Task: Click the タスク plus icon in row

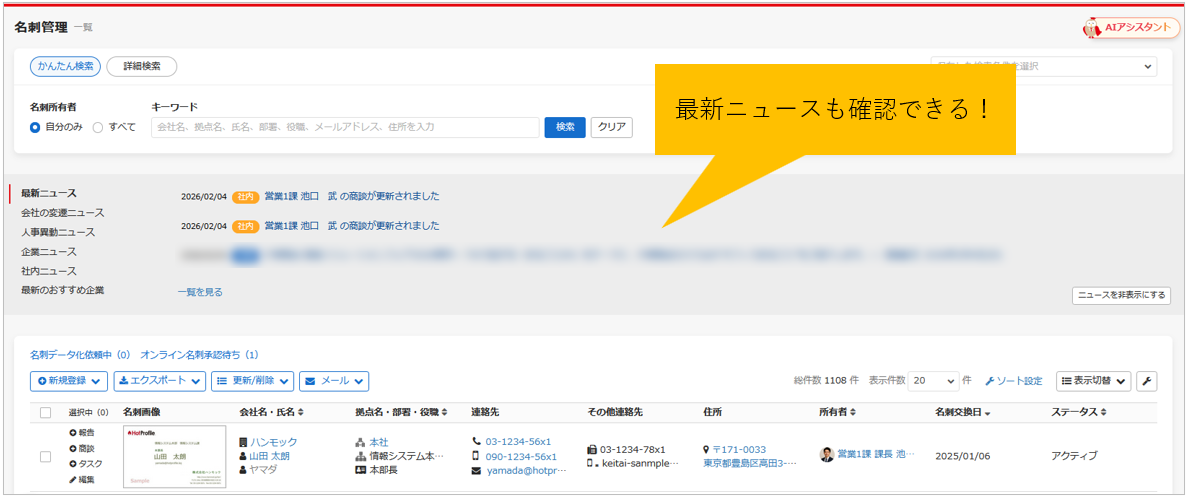Action: [73, 464]
